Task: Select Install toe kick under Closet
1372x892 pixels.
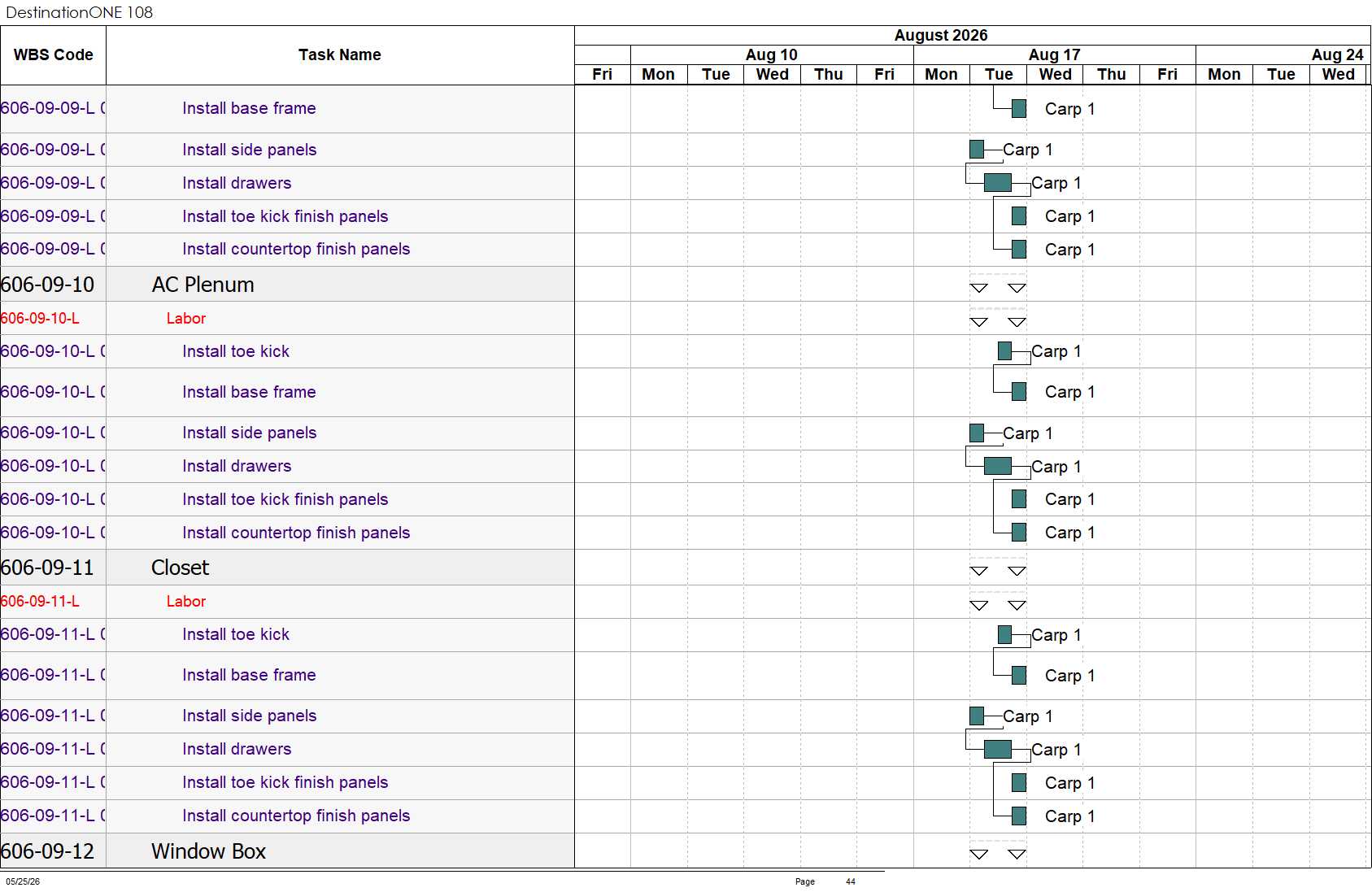Action: (236, 634)
